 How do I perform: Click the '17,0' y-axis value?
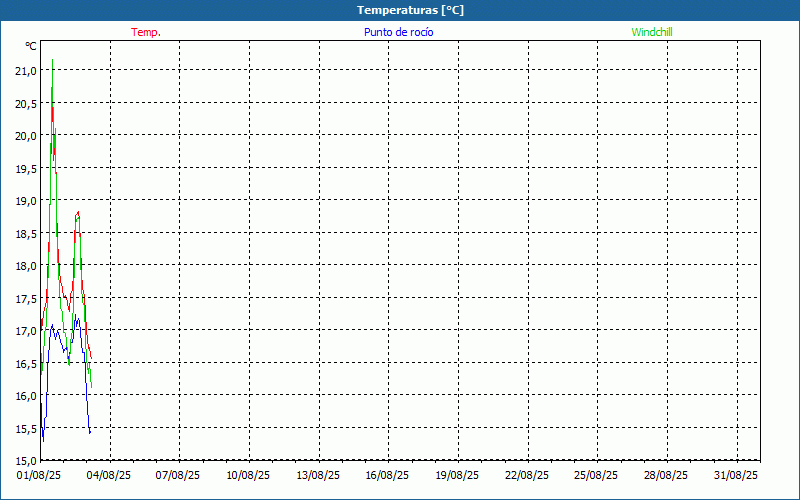point(26,331)
